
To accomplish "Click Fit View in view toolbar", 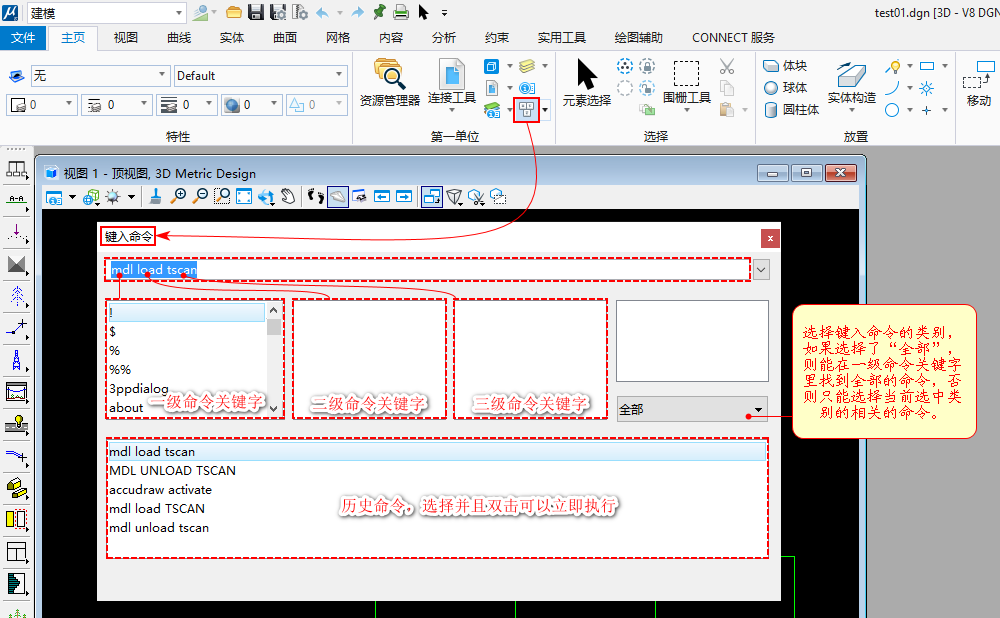I will tap(244, 196).
